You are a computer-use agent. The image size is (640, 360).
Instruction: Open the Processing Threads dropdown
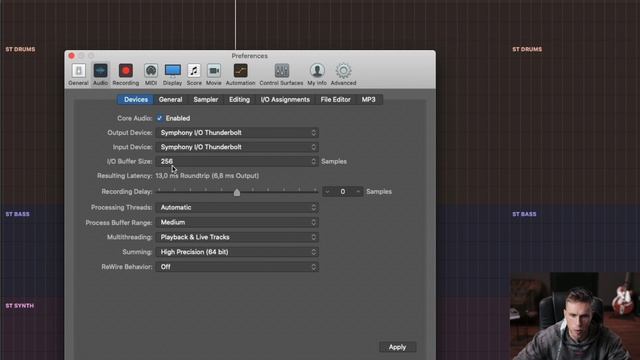coord(237,207)
